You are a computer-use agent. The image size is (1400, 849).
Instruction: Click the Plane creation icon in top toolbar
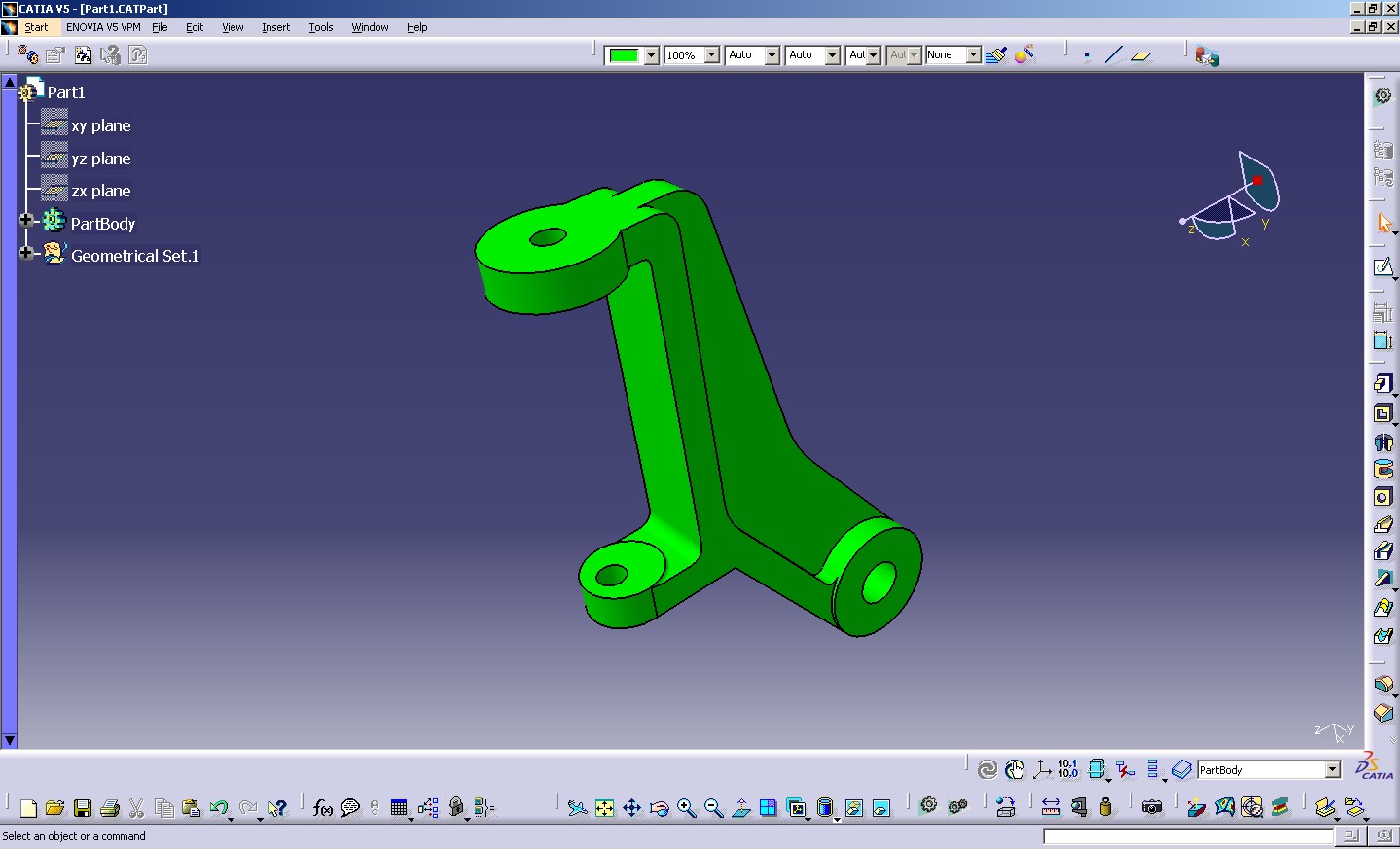(x=1141, y=55)
